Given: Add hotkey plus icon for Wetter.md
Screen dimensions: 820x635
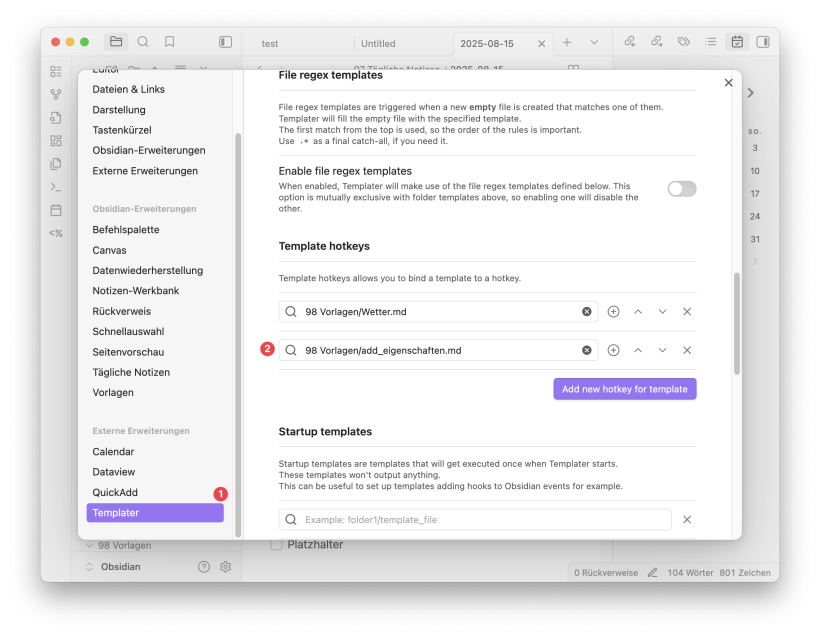Looking at the screenshot, I should (x=613, y=312).
